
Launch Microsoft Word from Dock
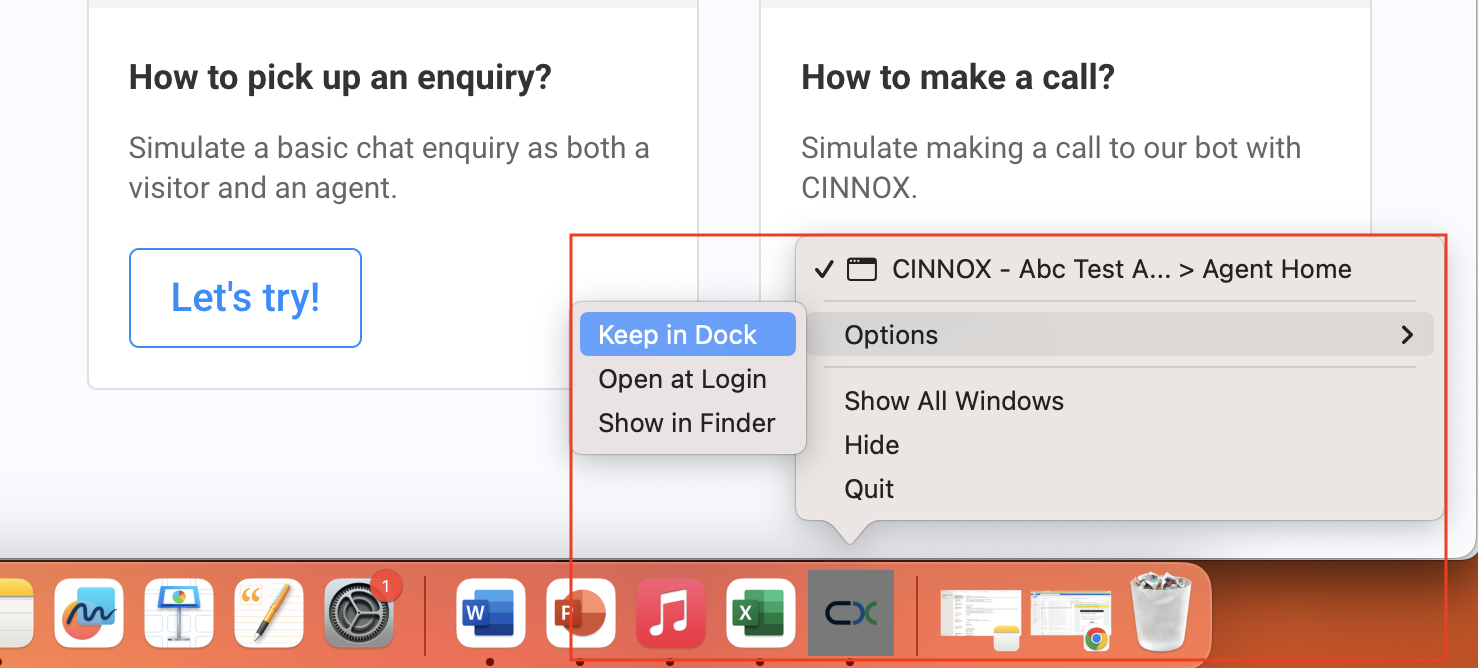pos(491,613)
